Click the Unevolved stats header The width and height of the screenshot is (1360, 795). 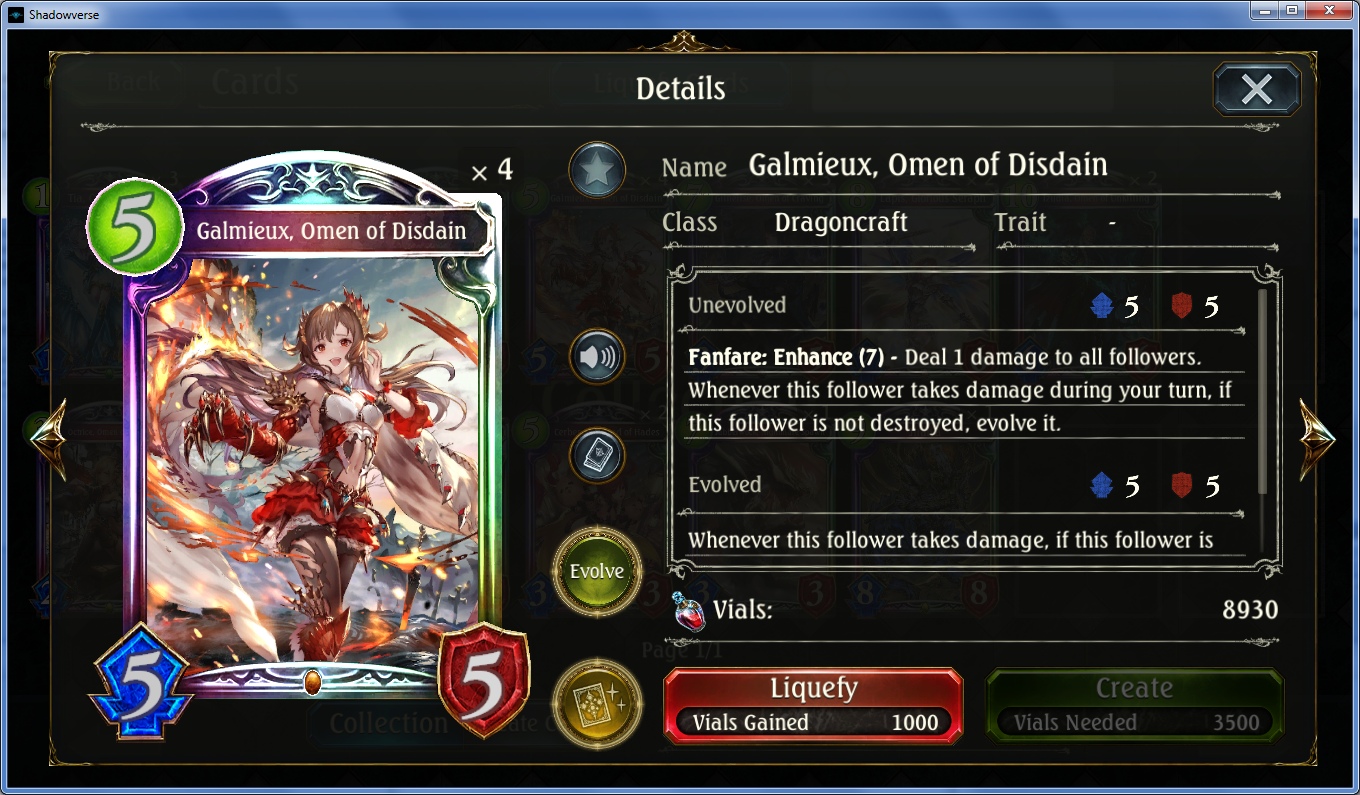[737, 305]
